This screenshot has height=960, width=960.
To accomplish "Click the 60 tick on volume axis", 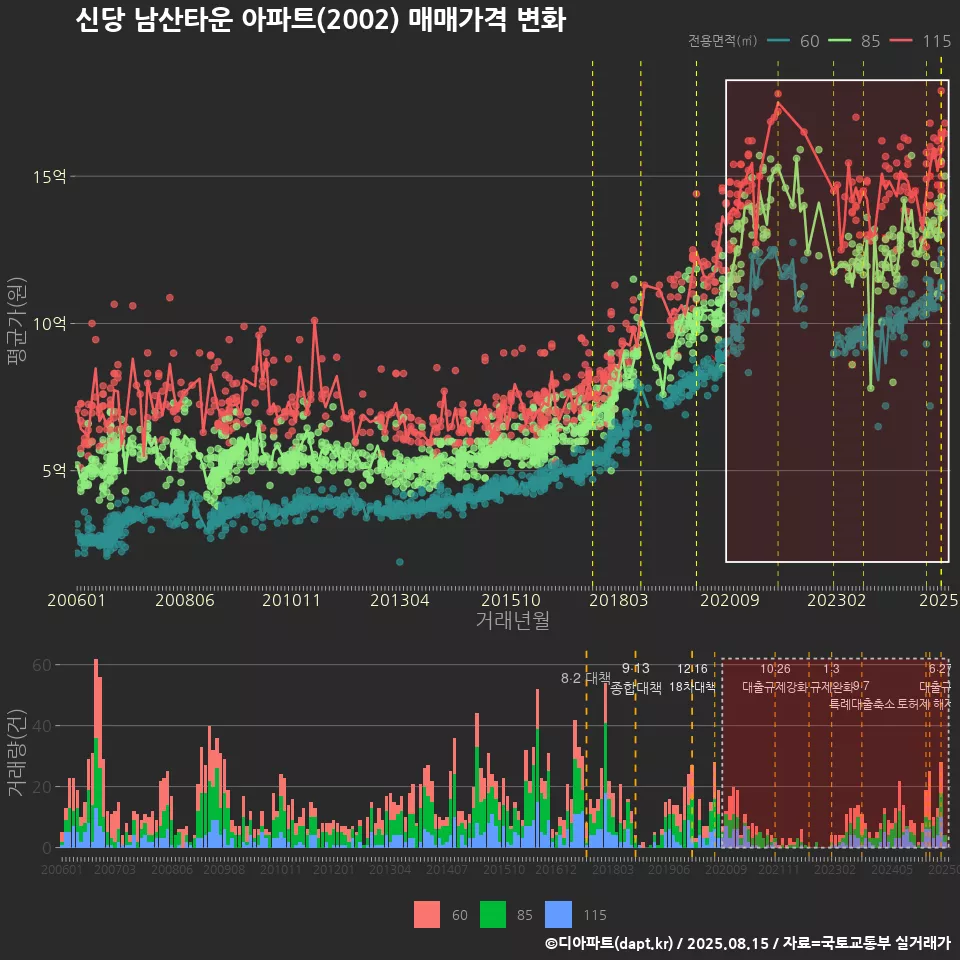I will pos(42,665).
